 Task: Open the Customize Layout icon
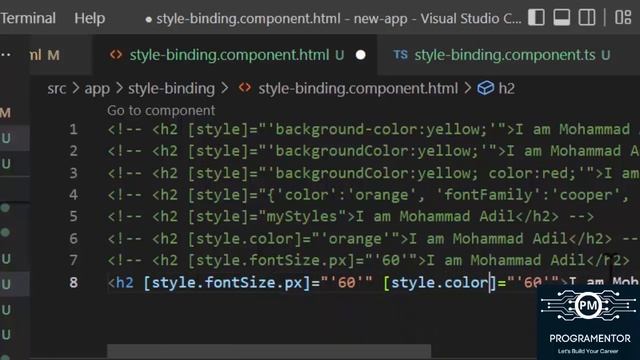tap(623, 18)
